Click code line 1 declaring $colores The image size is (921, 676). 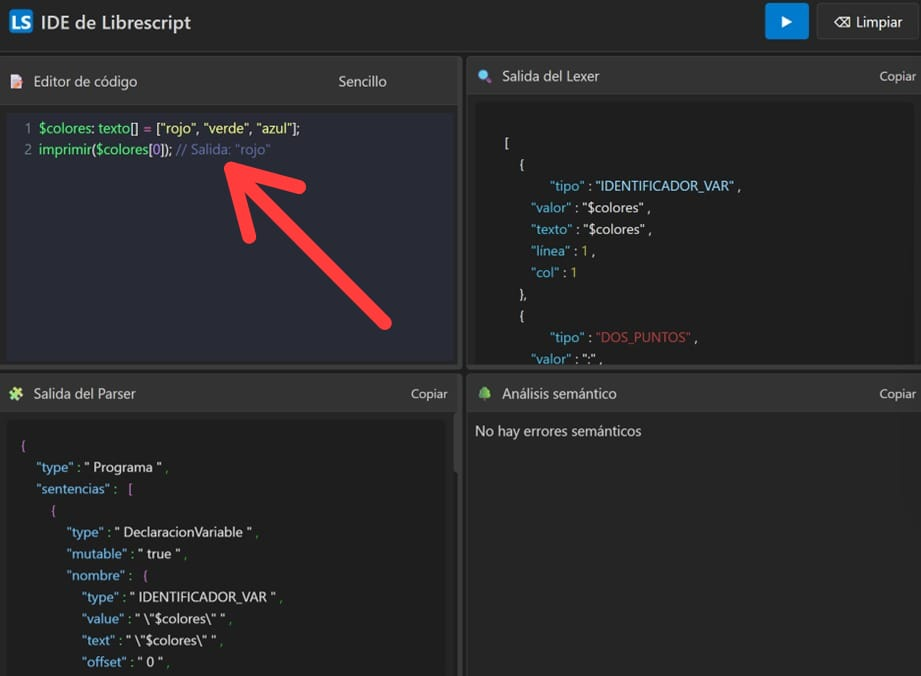[169, 128]
